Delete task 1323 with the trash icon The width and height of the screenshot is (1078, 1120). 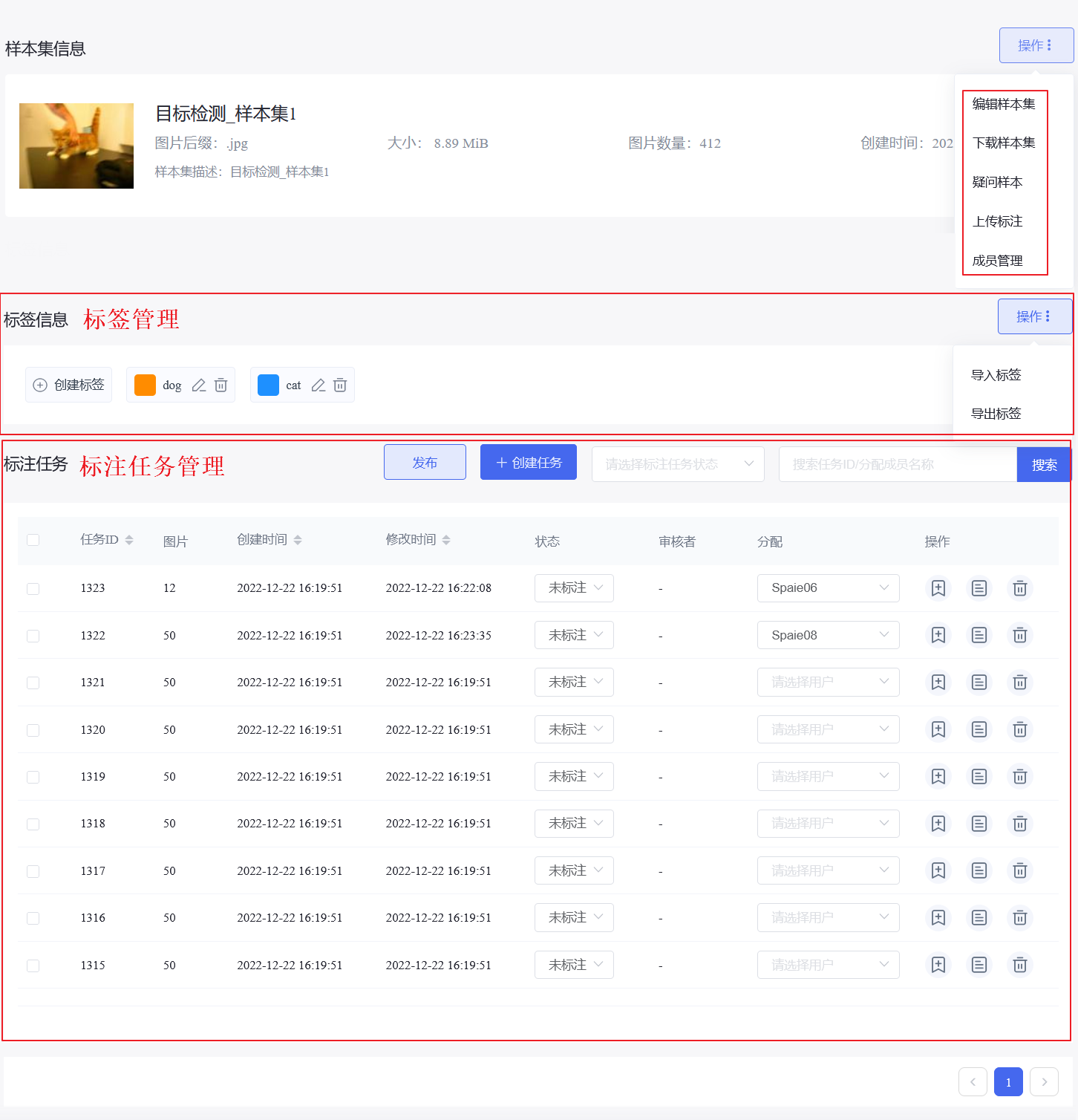point(1020,588)
